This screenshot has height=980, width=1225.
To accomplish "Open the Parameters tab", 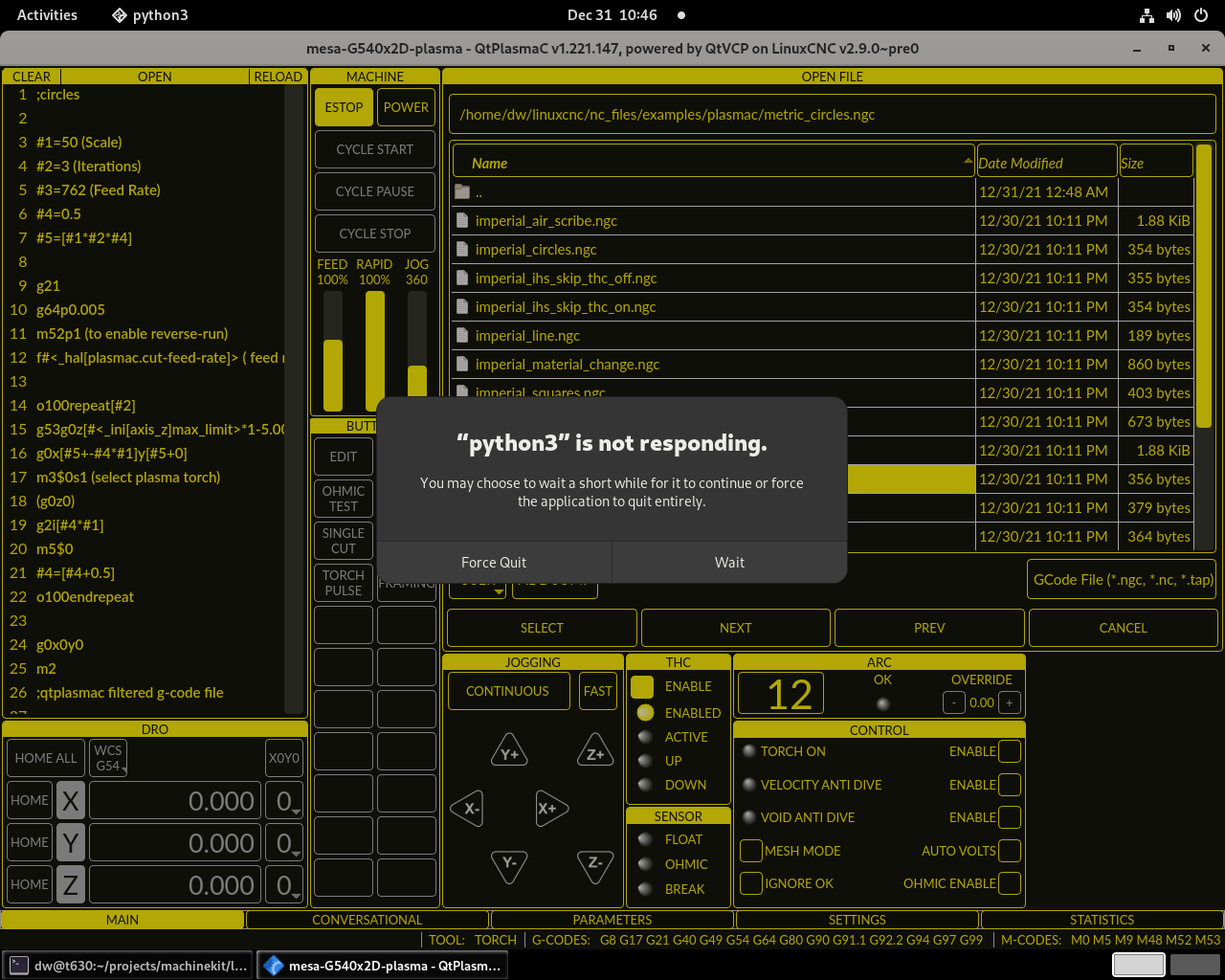I will click(612, 920).
